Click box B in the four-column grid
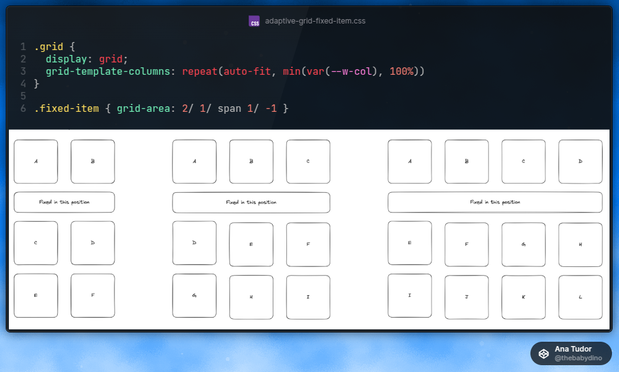The image size is (619, 372). coord(467,162)
